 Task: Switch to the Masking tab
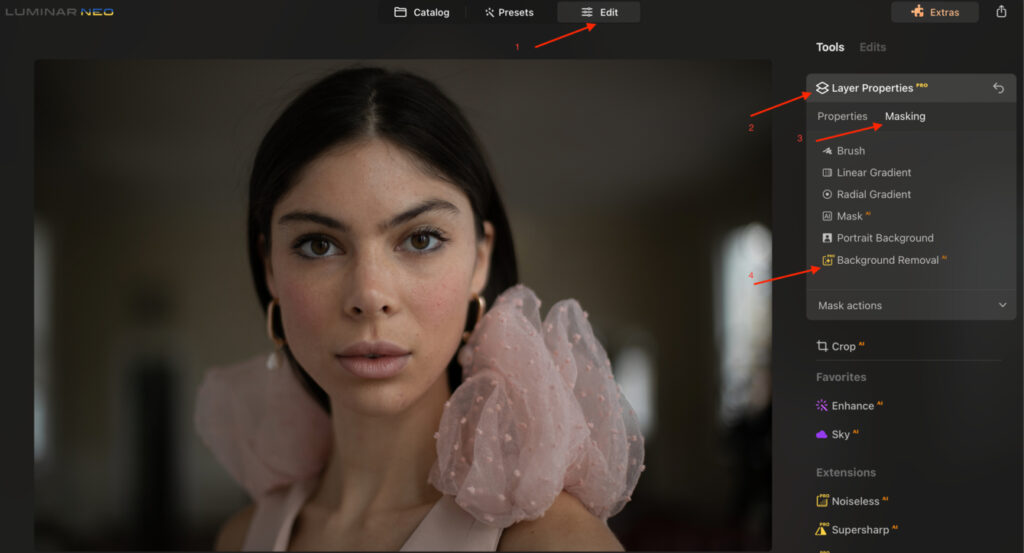tap(905, 117)
